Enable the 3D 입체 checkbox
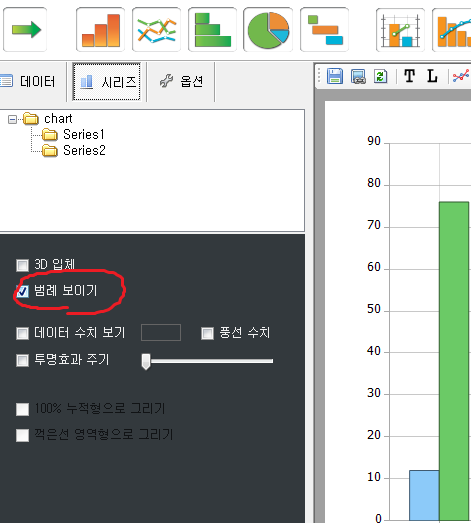The image size is (471, 523). coord(22,265)
